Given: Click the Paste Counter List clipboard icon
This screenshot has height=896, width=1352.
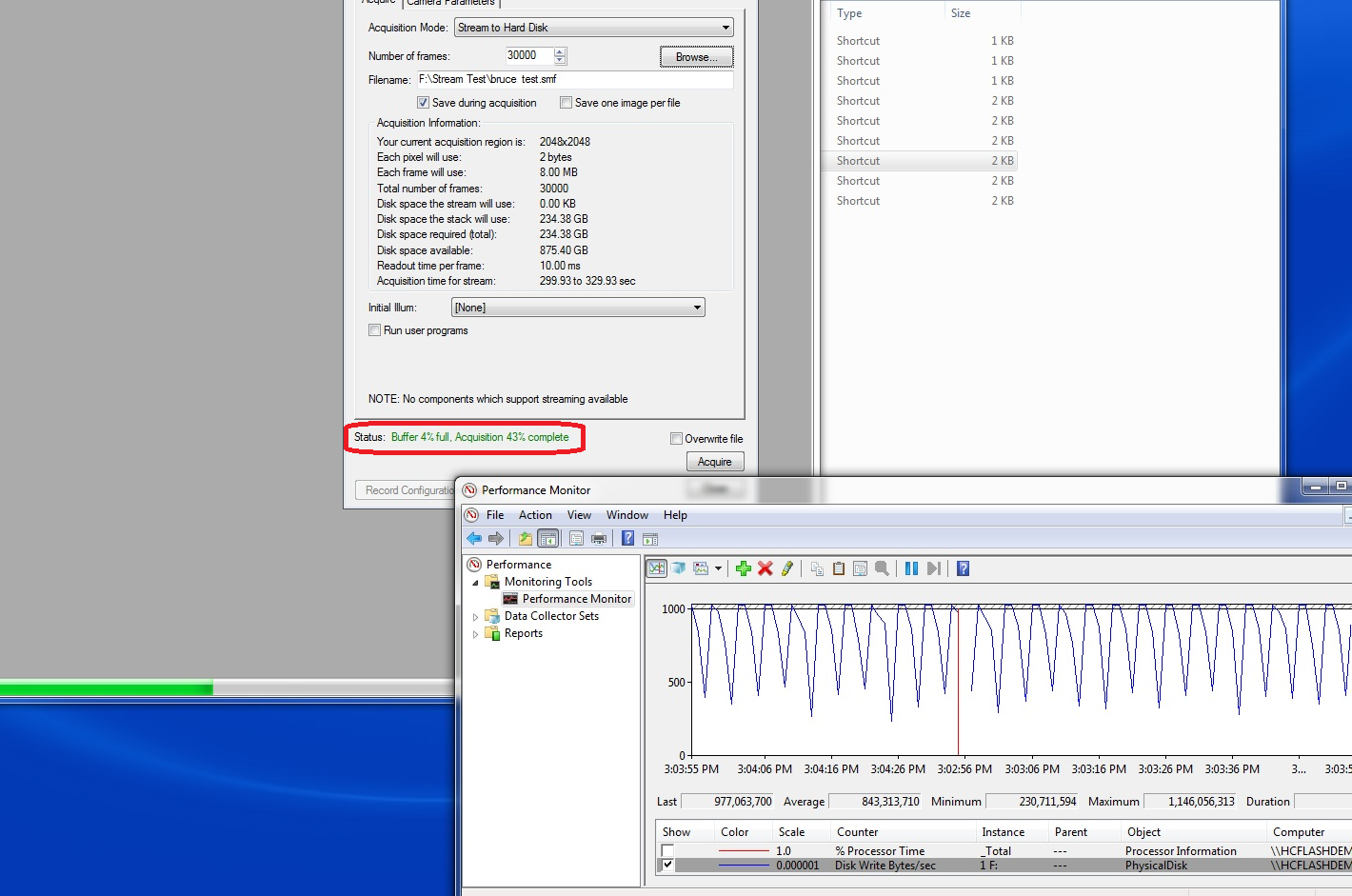Looking at the screenshot, I should (839, 568).
